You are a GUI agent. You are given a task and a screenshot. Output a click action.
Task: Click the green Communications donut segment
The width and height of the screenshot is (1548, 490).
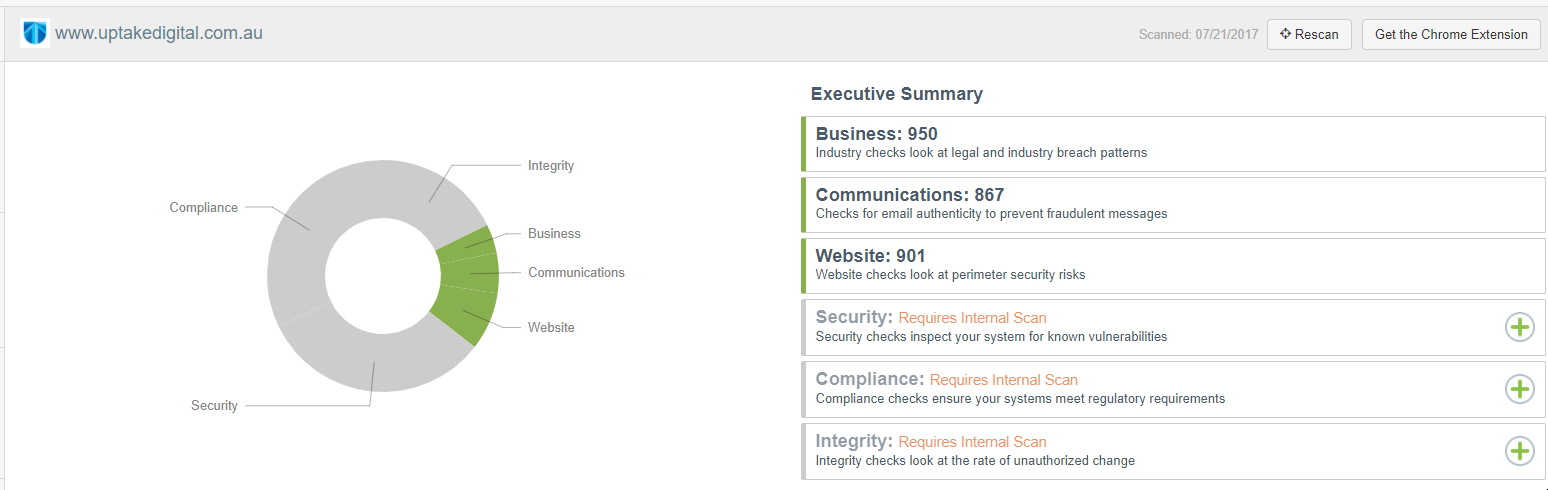click(470, 273)
